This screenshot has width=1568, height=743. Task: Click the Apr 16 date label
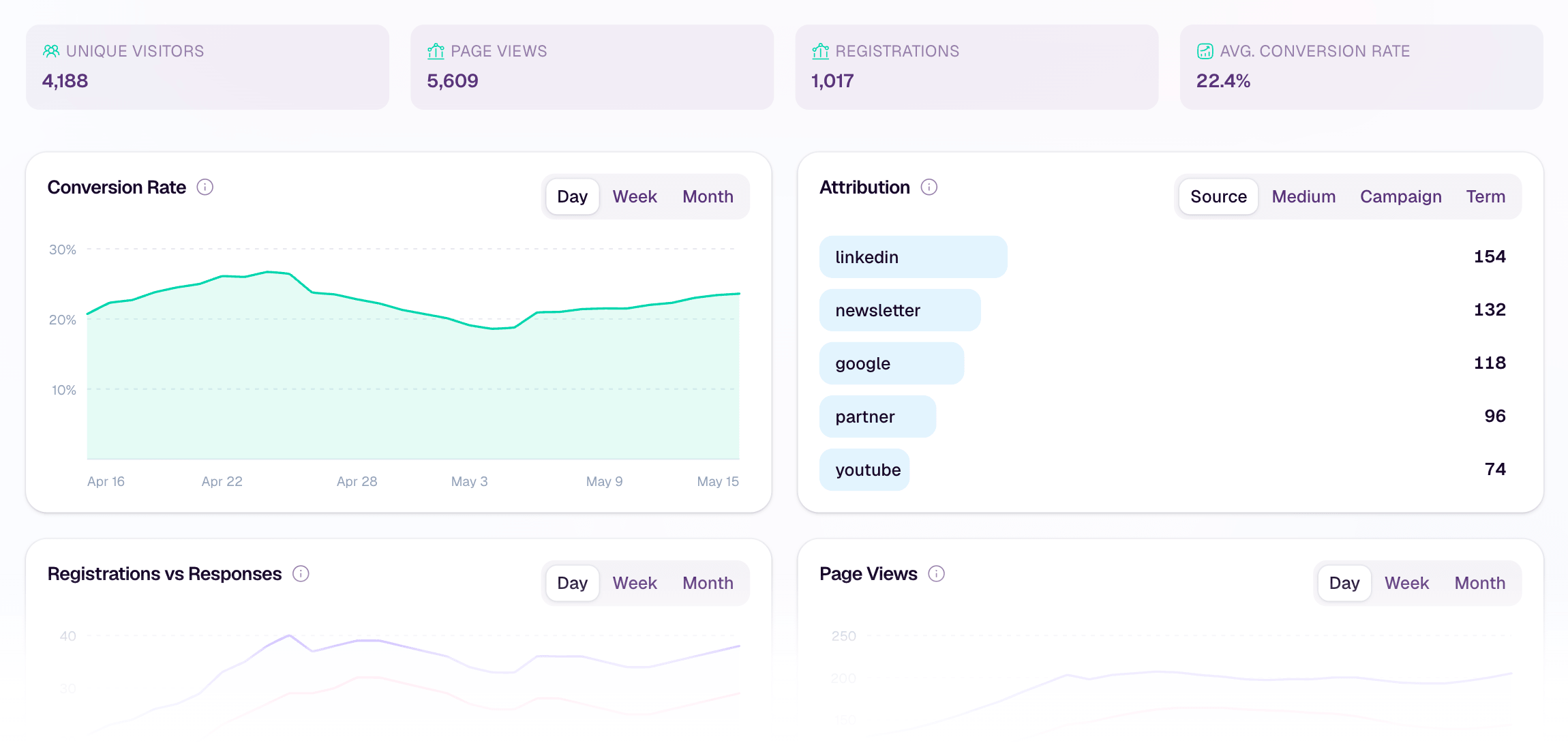(106, 481)
